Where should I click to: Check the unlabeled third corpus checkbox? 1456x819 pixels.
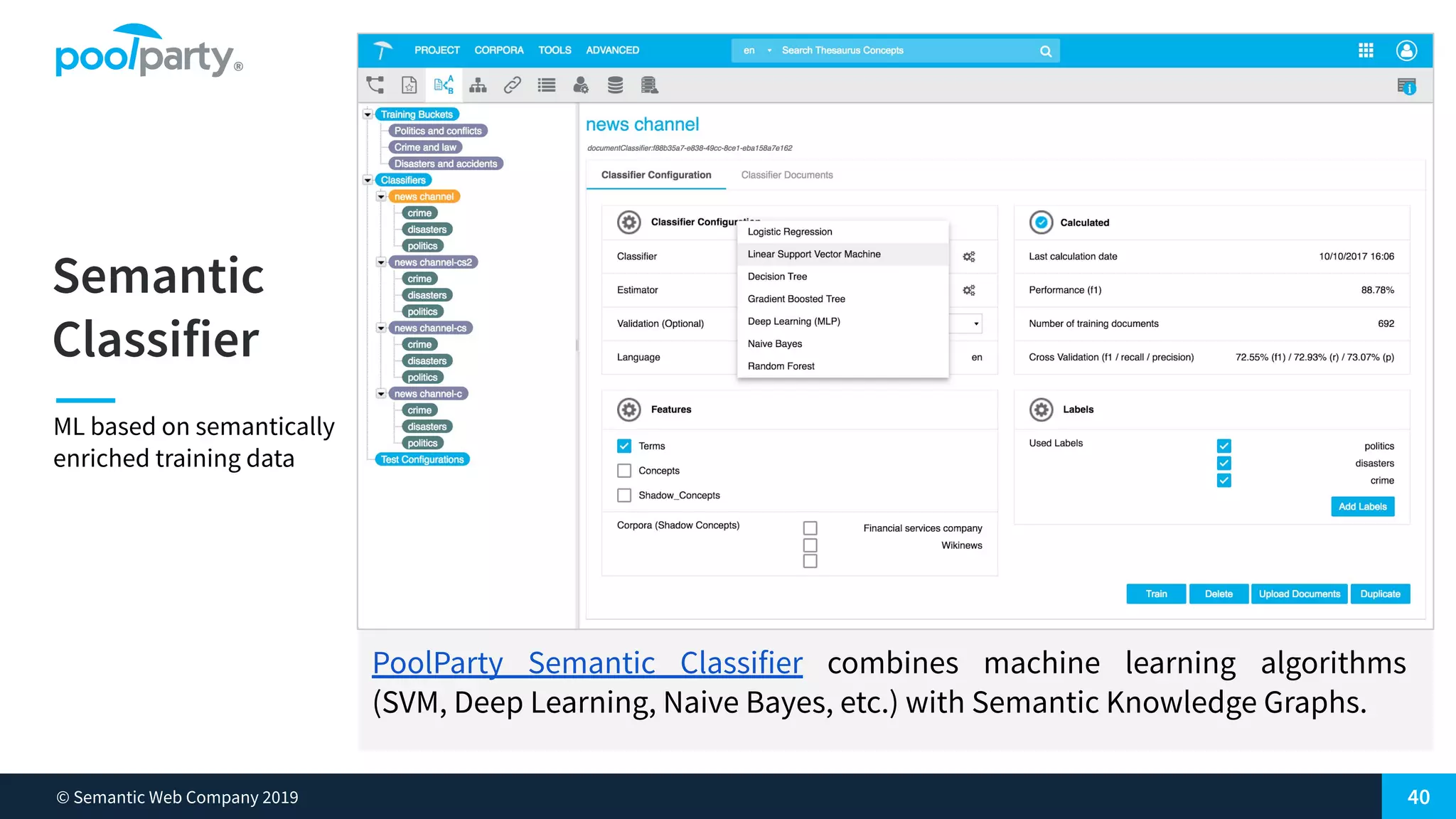coord(810,562)
